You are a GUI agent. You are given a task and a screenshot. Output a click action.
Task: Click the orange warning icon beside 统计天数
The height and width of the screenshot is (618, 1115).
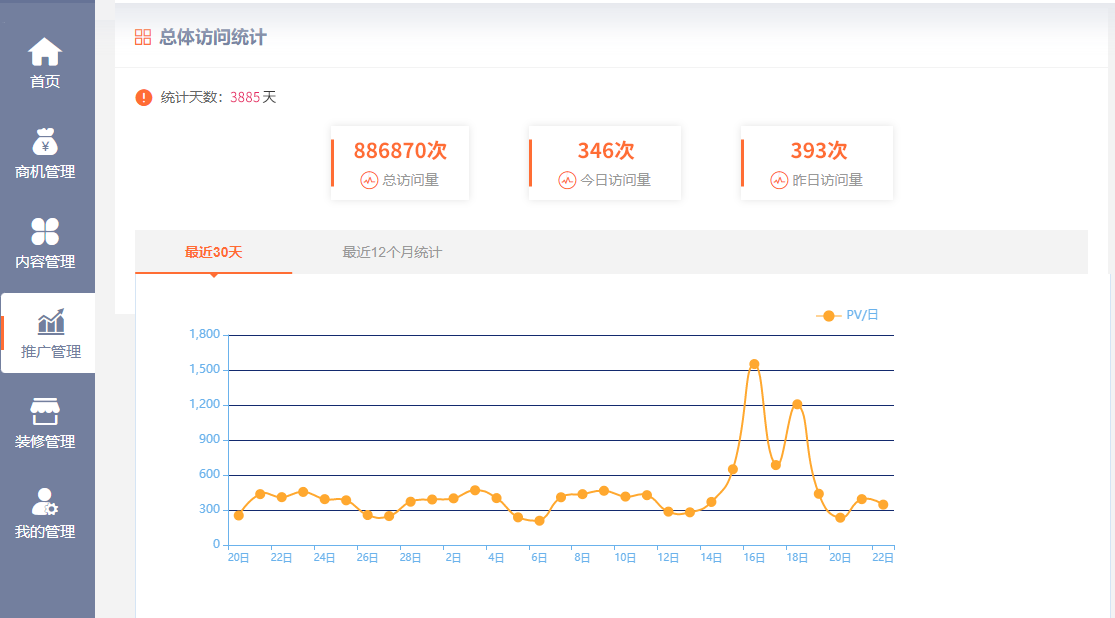(x=144, y=98)
